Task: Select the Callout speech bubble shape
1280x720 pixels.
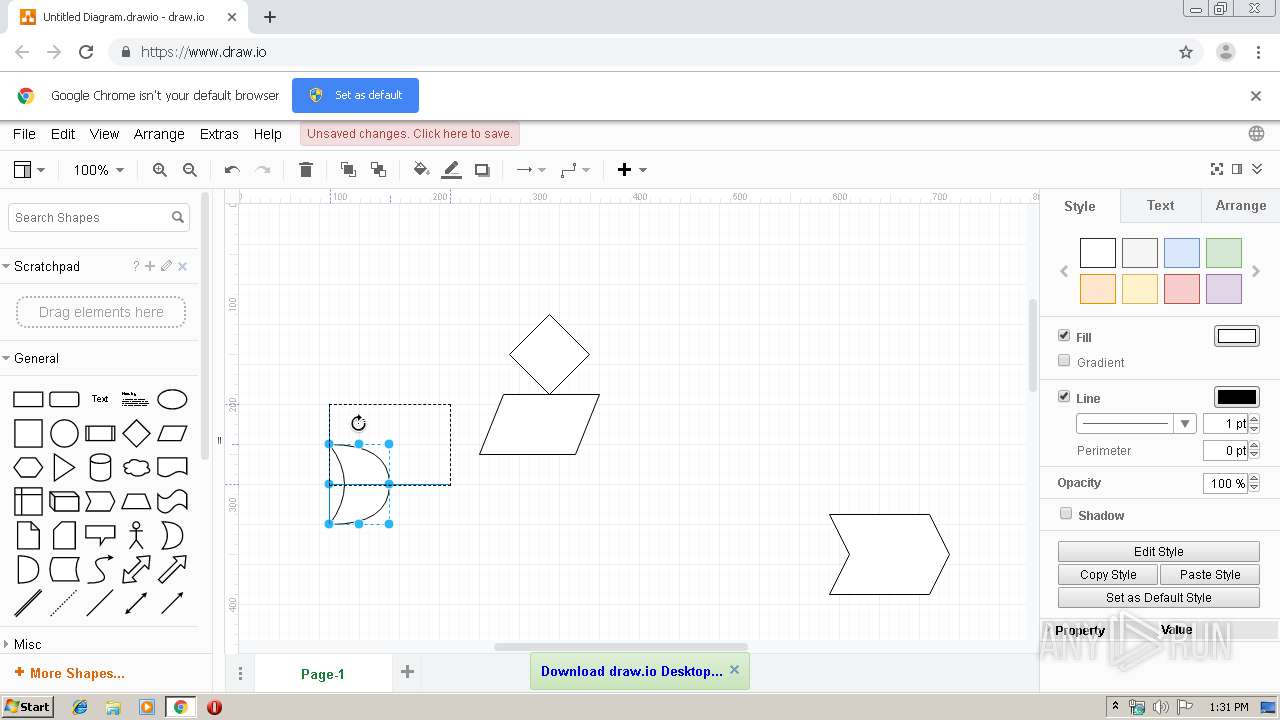Action: (x=100, y=535)
